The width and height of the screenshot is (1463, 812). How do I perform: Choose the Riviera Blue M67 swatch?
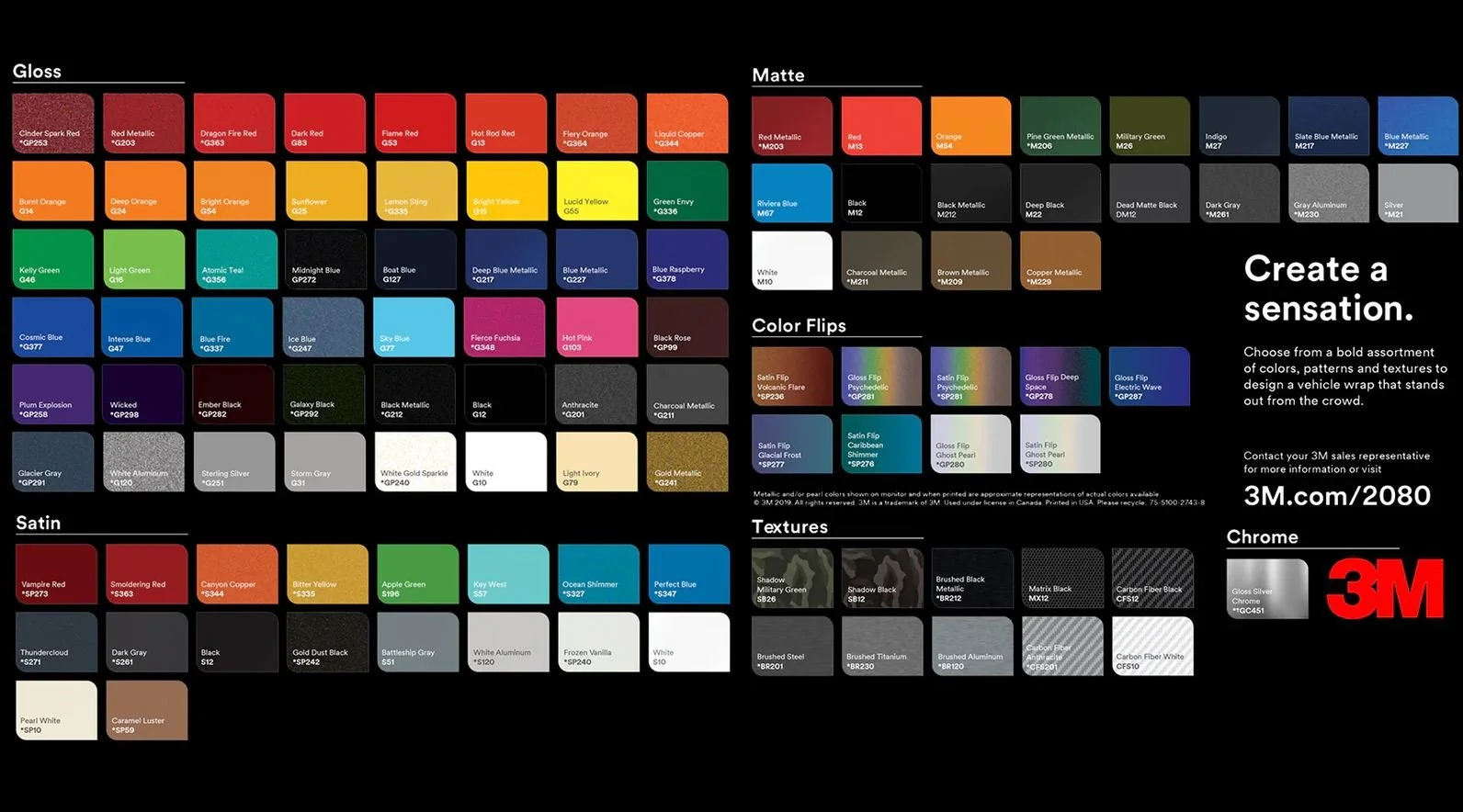pyautogui.click(x=792, y=193)
